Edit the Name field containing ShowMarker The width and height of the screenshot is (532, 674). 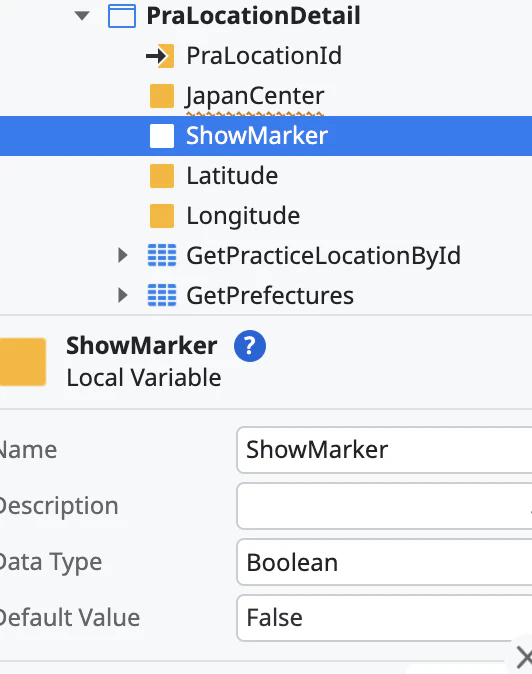(384, 450)
